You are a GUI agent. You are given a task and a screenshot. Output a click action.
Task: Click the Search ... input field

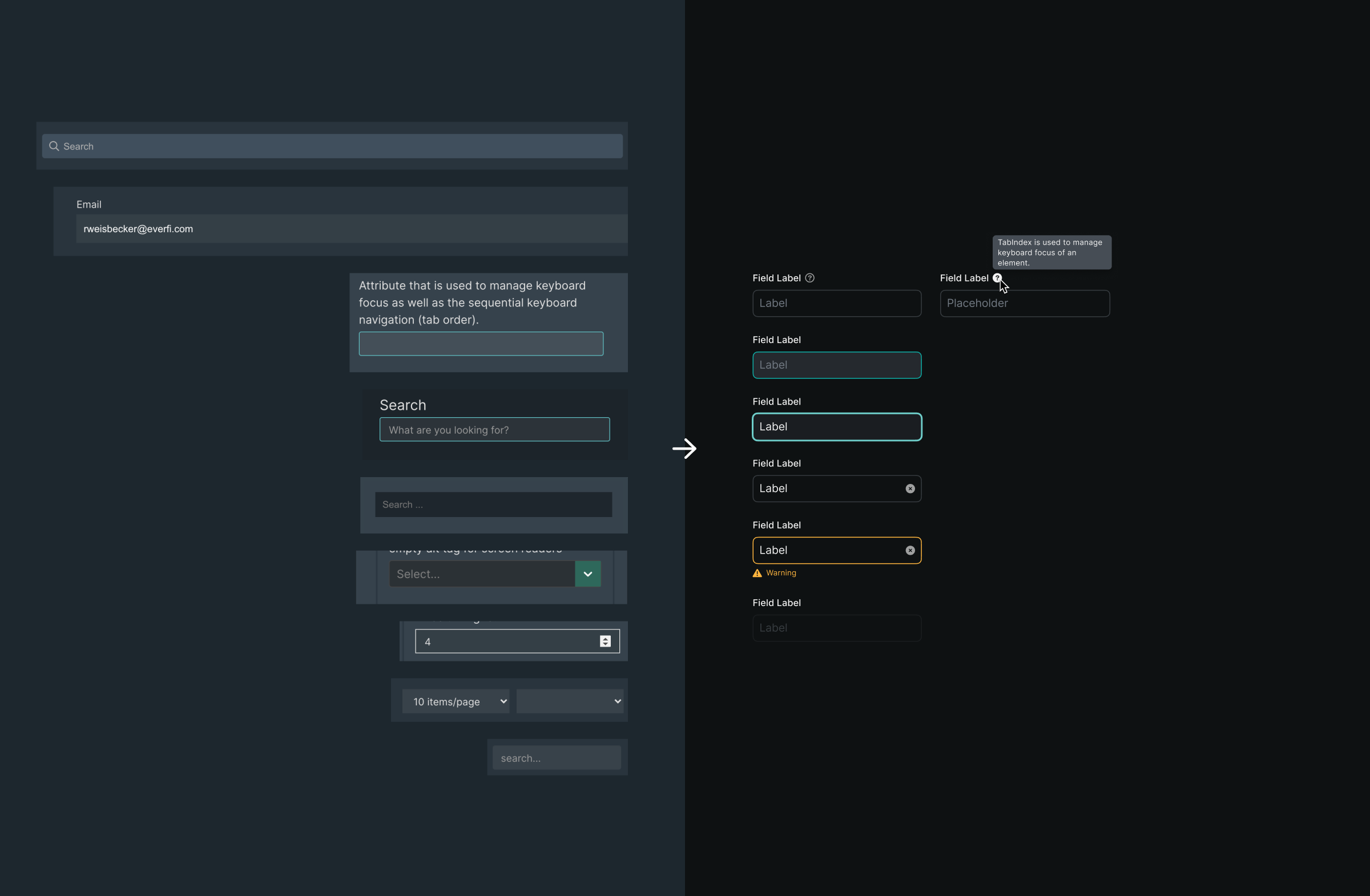493,504
